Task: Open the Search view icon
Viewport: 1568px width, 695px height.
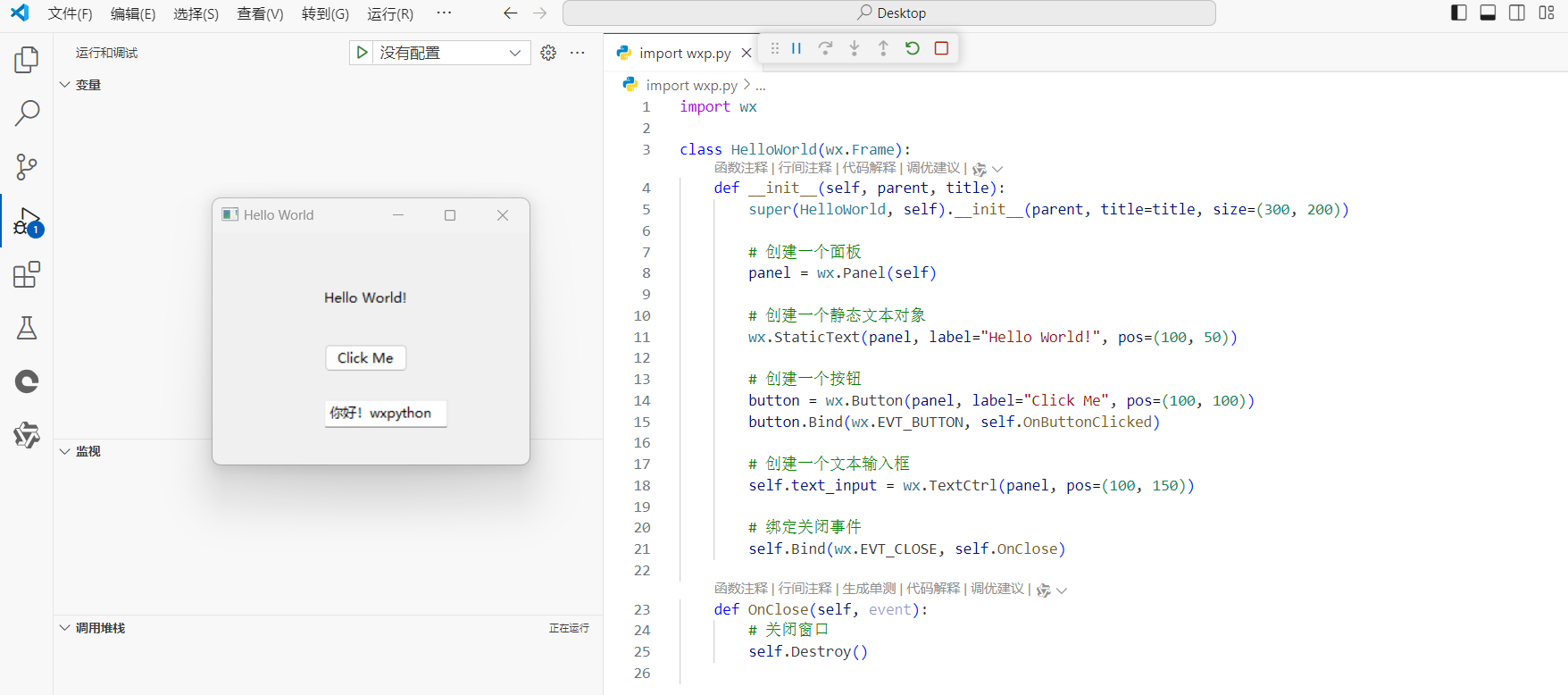Action: point(27,113)
